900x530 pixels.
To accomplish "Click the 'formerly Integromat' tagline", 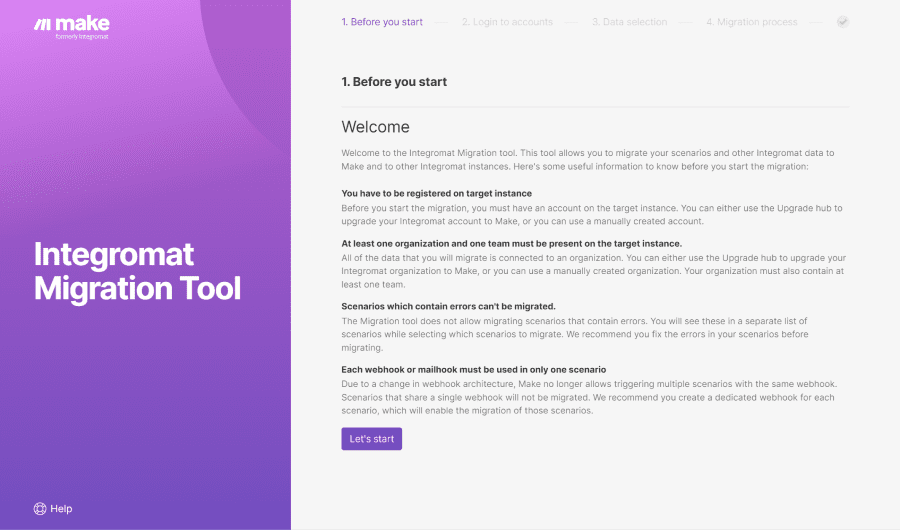I will click(x=82, y=37).
